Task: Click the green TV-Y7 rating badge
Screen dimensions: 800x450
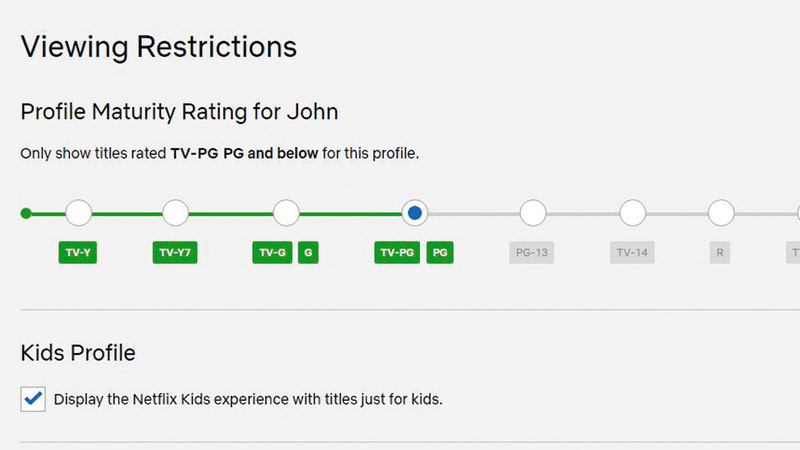Action: (175, 253)
